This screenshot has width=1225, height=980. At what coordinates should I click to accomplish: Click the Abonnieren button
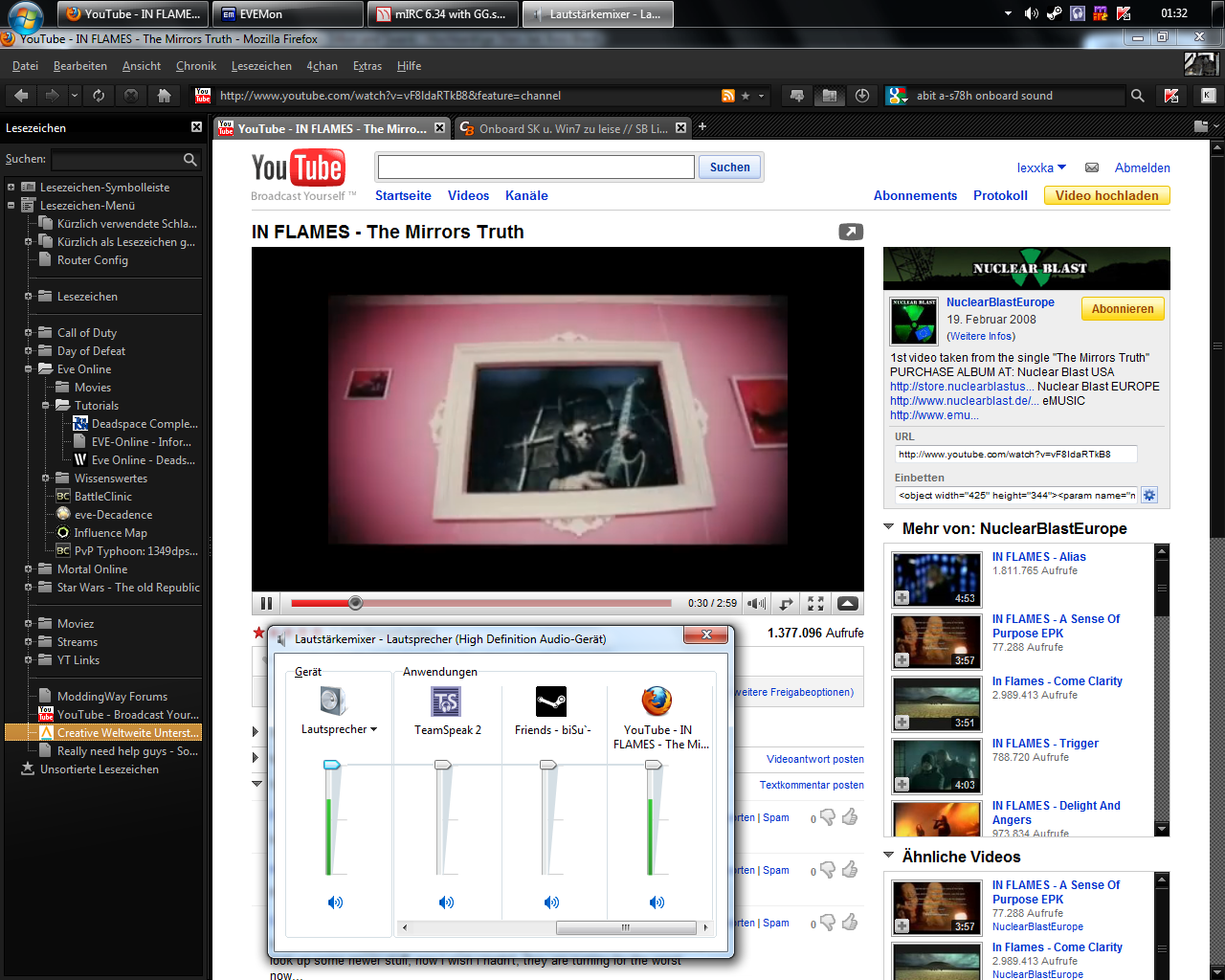[x=1123, y=308]
